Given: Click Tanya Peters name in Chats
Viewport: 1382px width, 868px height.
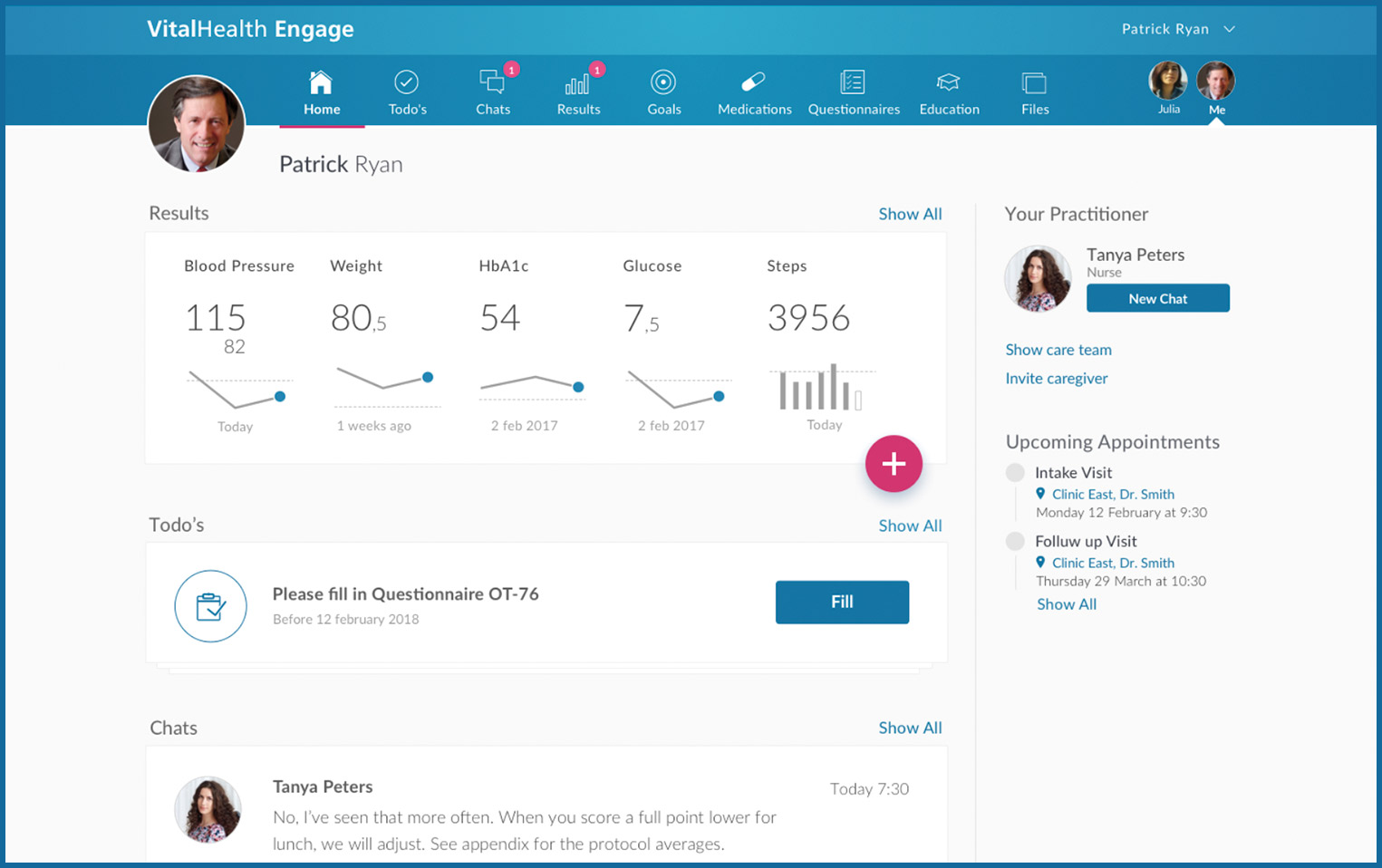Looking at the screenshot, I should point(323,786).
